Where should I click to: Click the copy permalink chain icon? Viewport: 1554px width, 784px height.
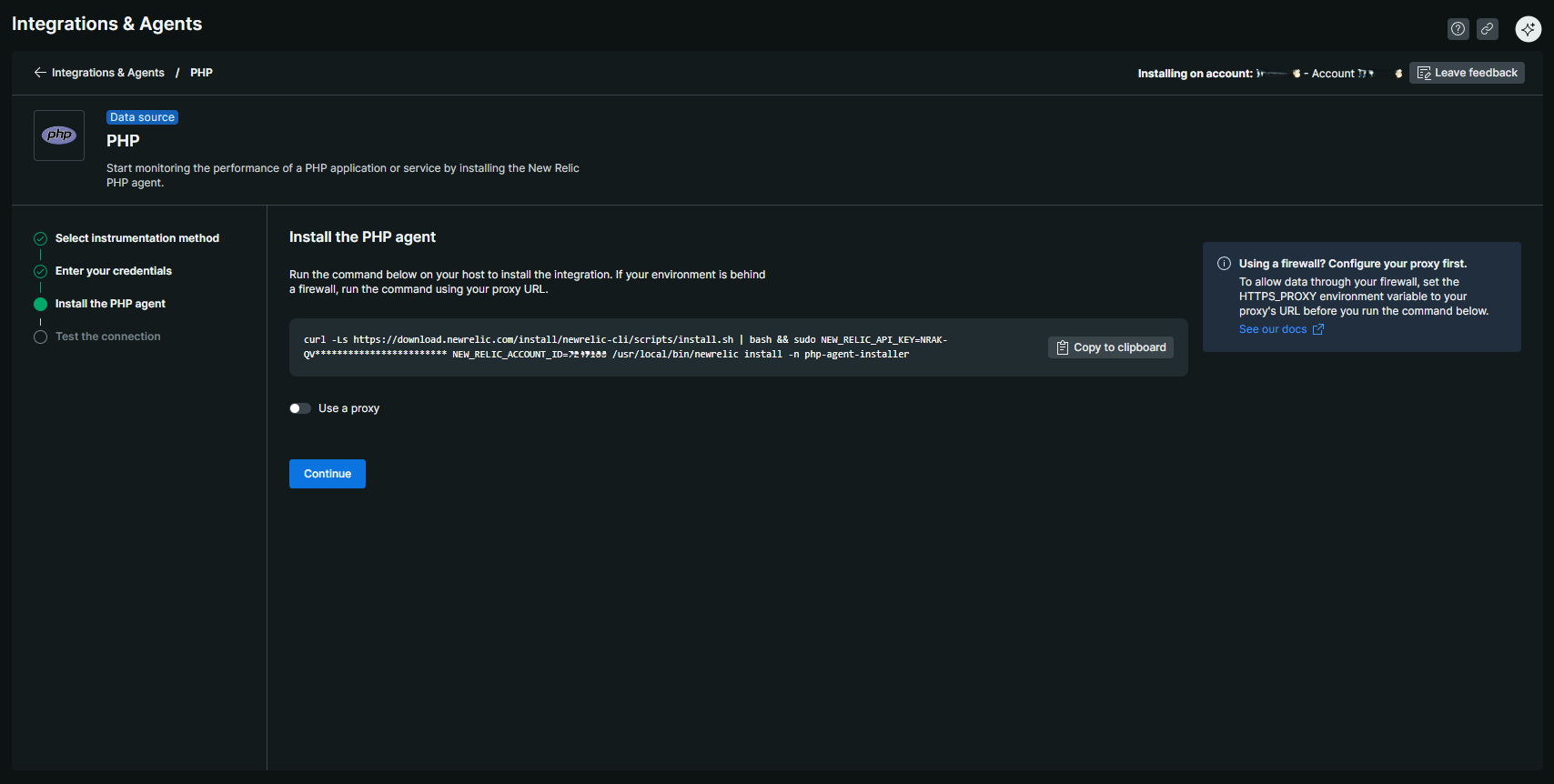click(x=1487, y=29)
